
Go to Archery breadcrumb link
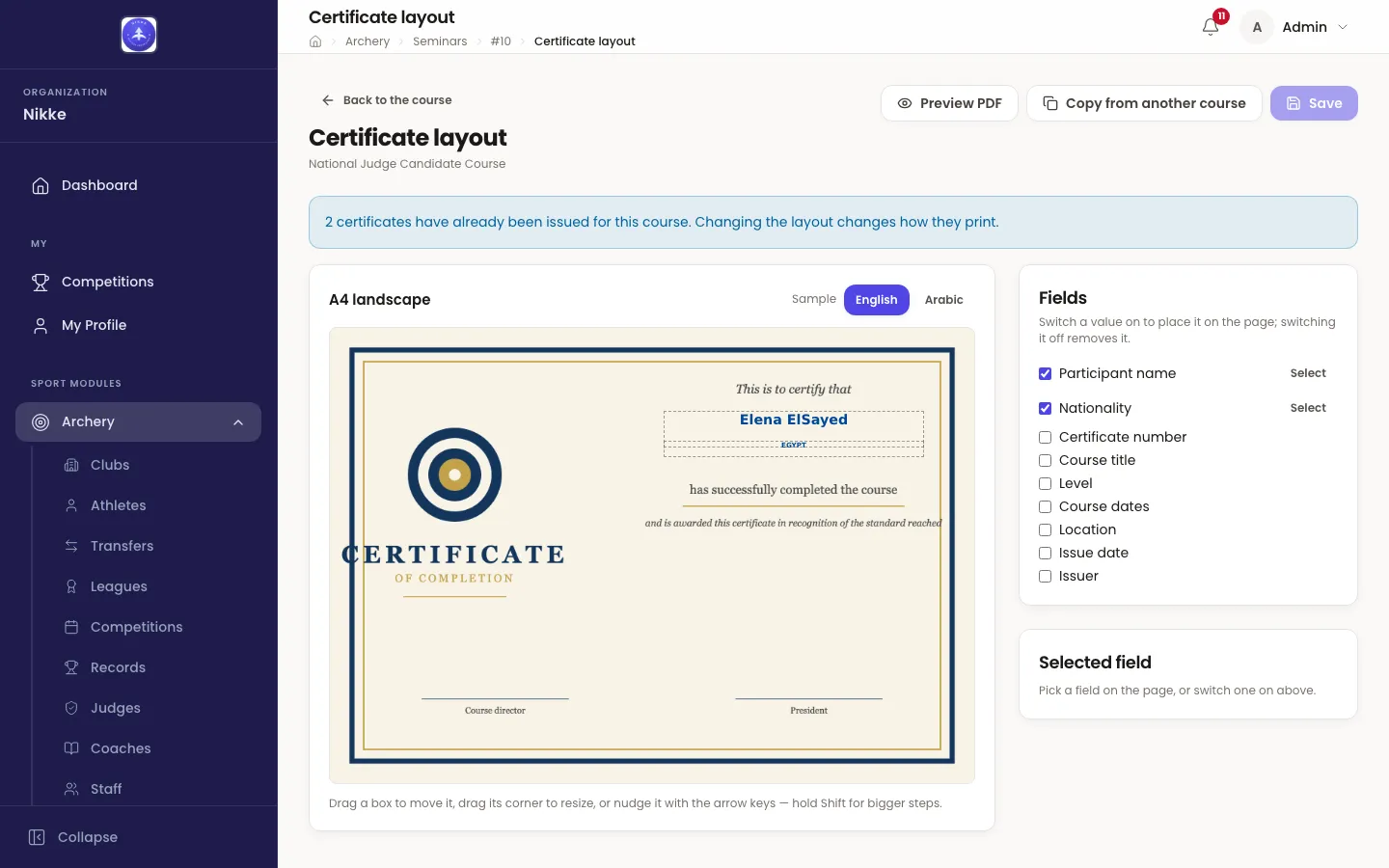click(368, 41)
